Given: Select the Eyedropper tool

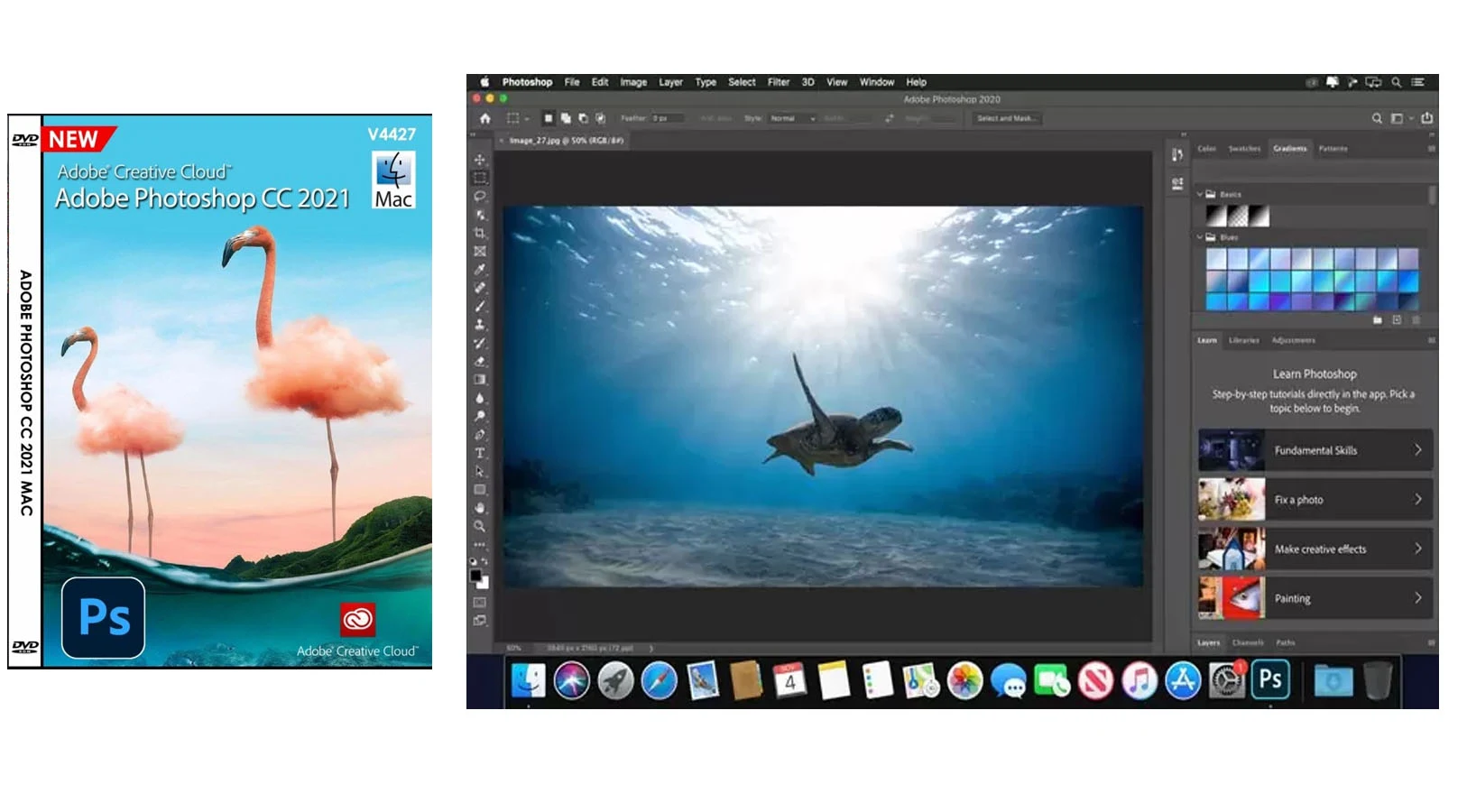Looking at the screenshot, I should coord(480,269).
